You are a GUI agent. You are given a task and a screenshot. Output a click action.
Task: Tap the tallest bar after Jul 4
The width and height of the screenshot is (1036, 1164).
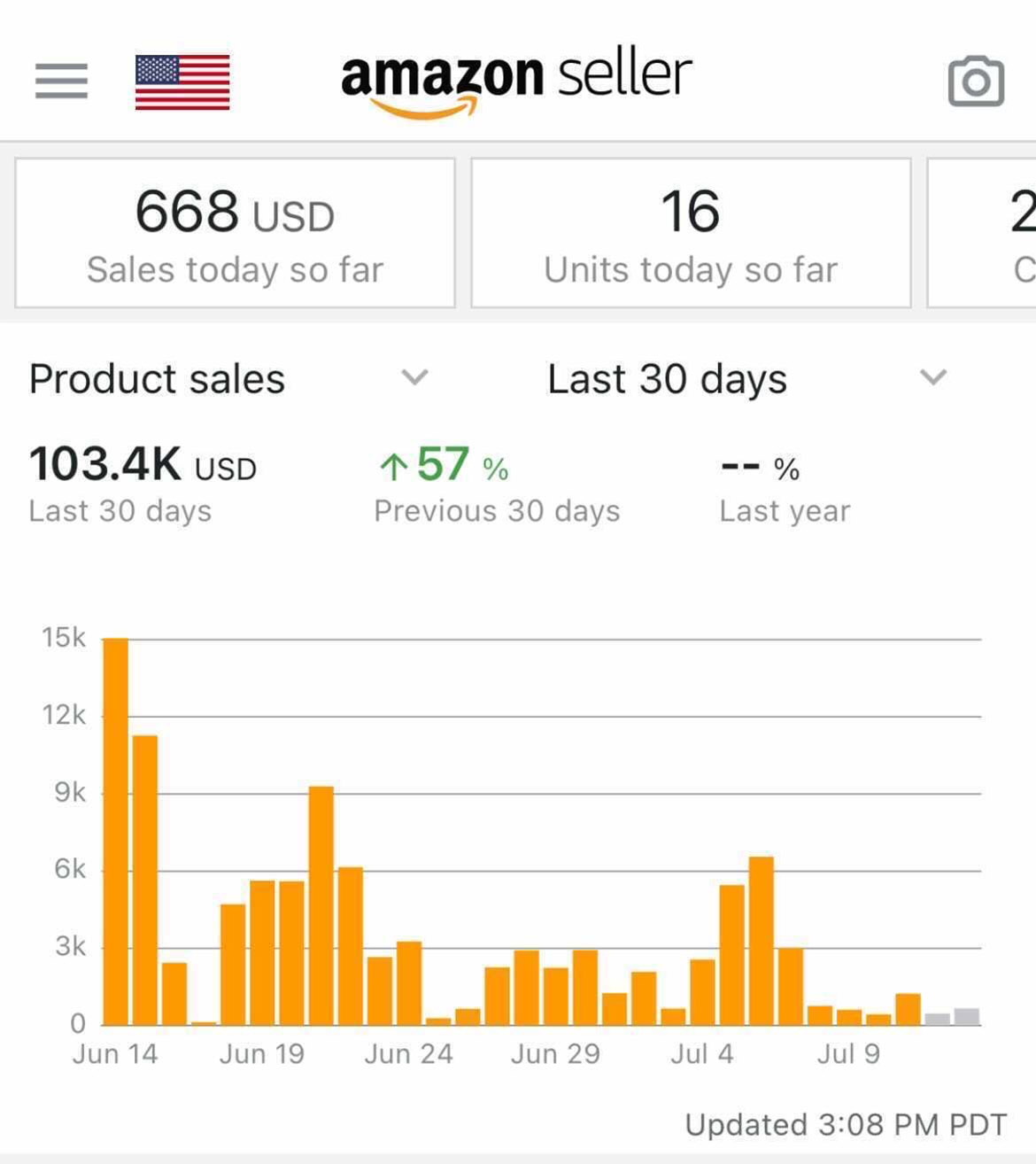(762, 942)
